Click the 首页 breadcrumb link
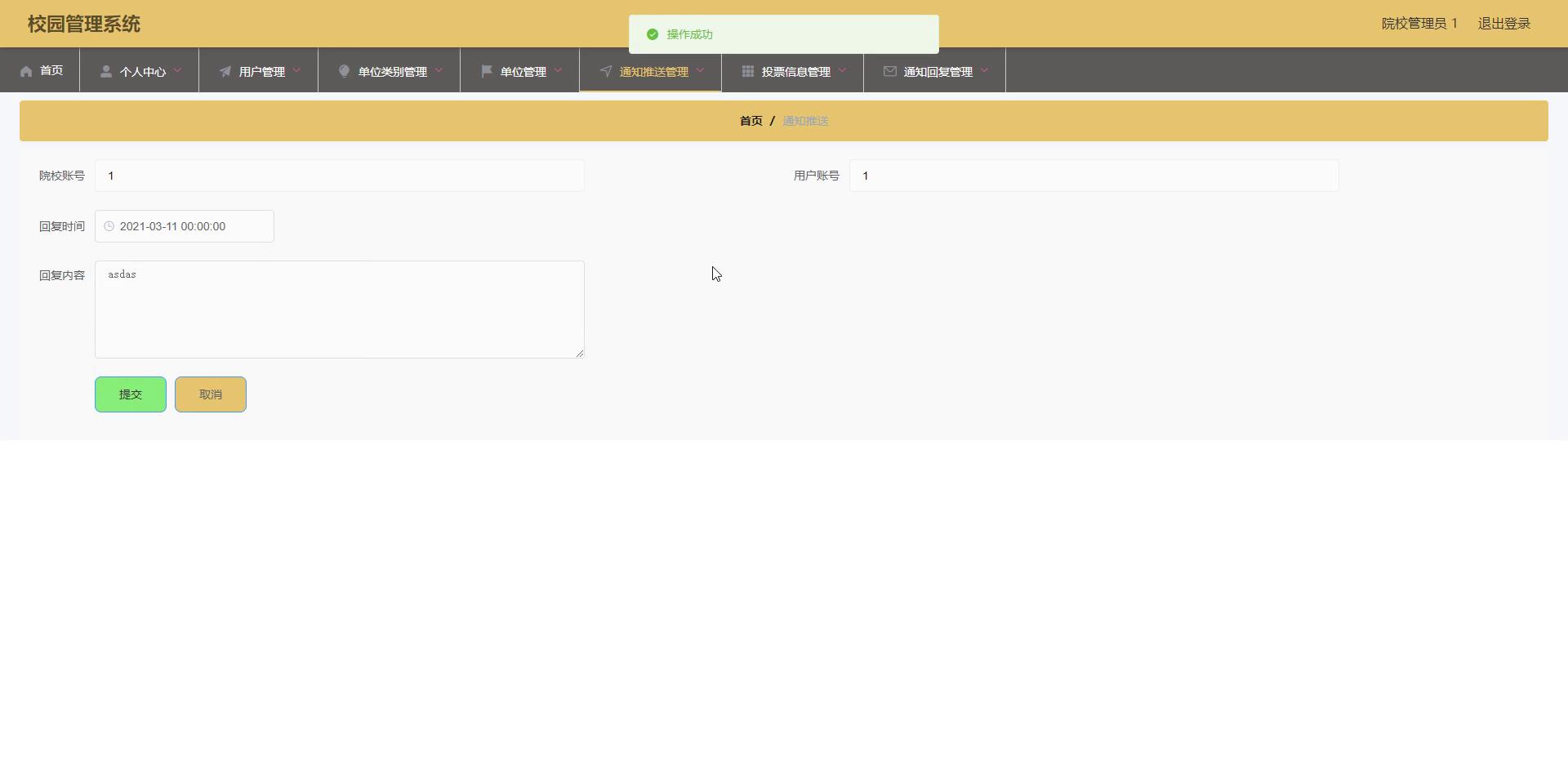The height and width of the screenshot is (784, 1568). (x=751, y=121)
